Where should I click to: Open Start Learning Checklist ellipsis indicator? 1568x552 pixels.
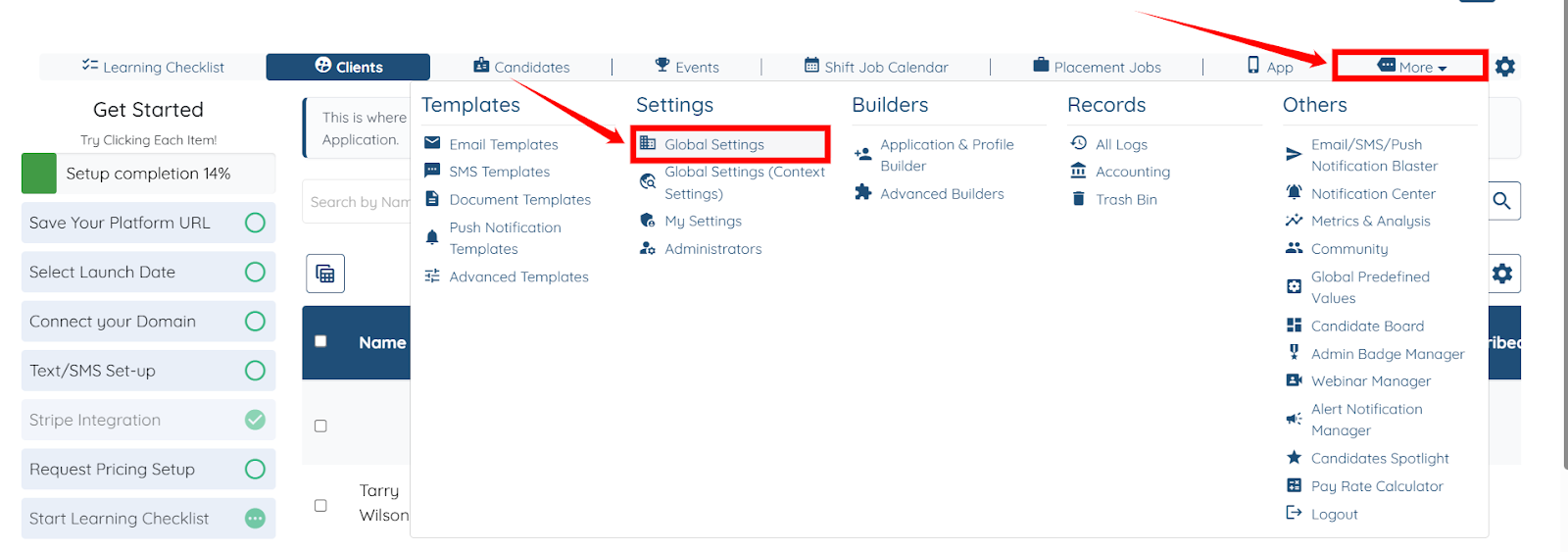coord(255,519)
